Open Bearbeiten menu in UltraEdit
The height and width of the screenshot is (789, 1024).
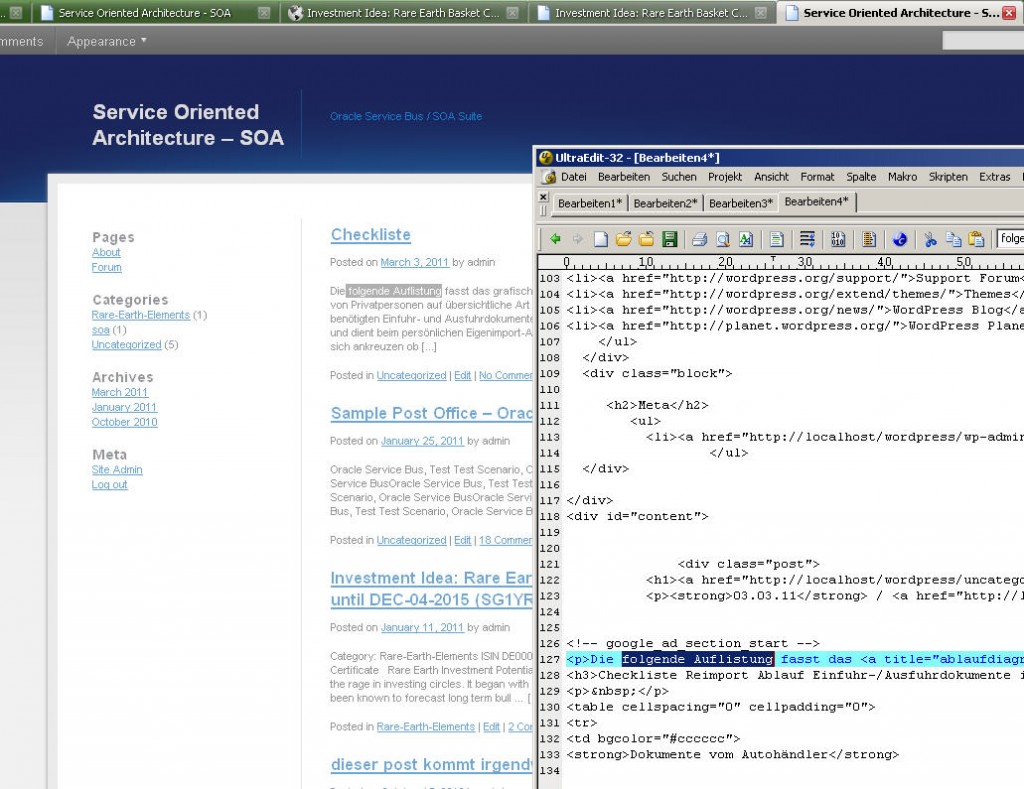pos(624,177)
